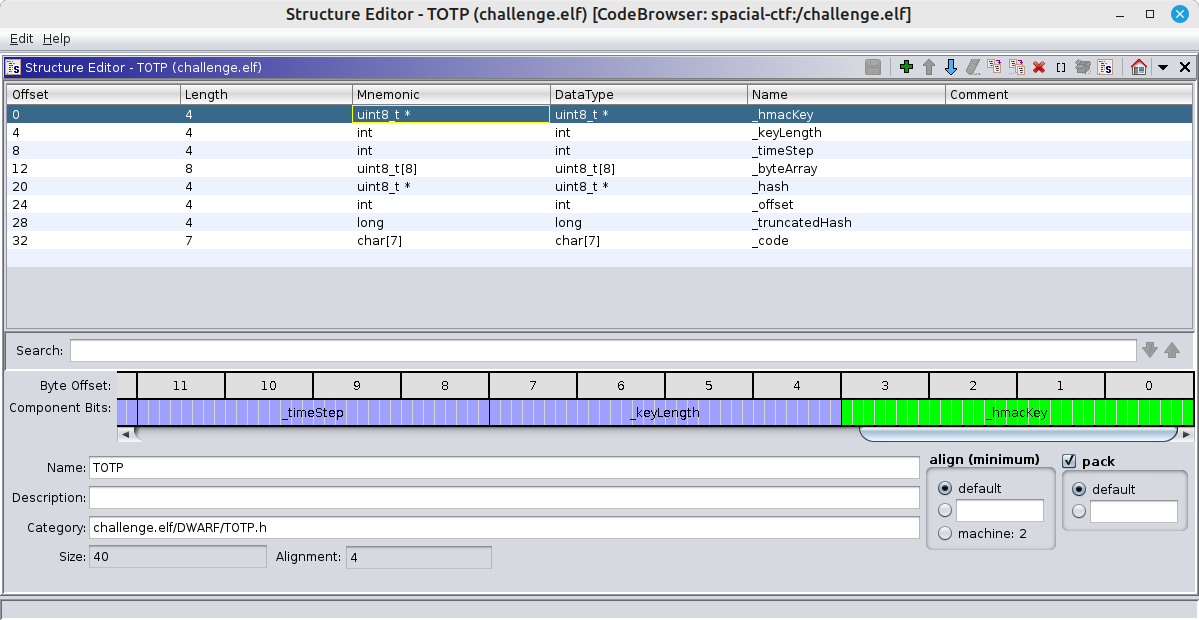Click the red house home icon
This screenshot has width=1199, height=620.
pyautogui.click(x=1138, y=67)
